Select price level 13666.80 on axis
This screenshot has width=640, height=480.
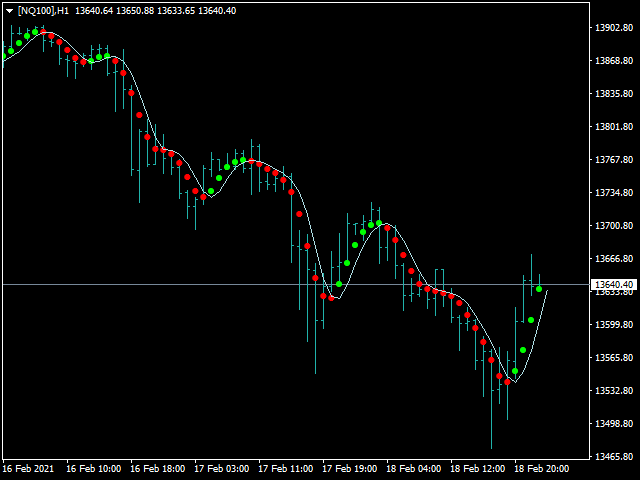[x=614, y=259]
